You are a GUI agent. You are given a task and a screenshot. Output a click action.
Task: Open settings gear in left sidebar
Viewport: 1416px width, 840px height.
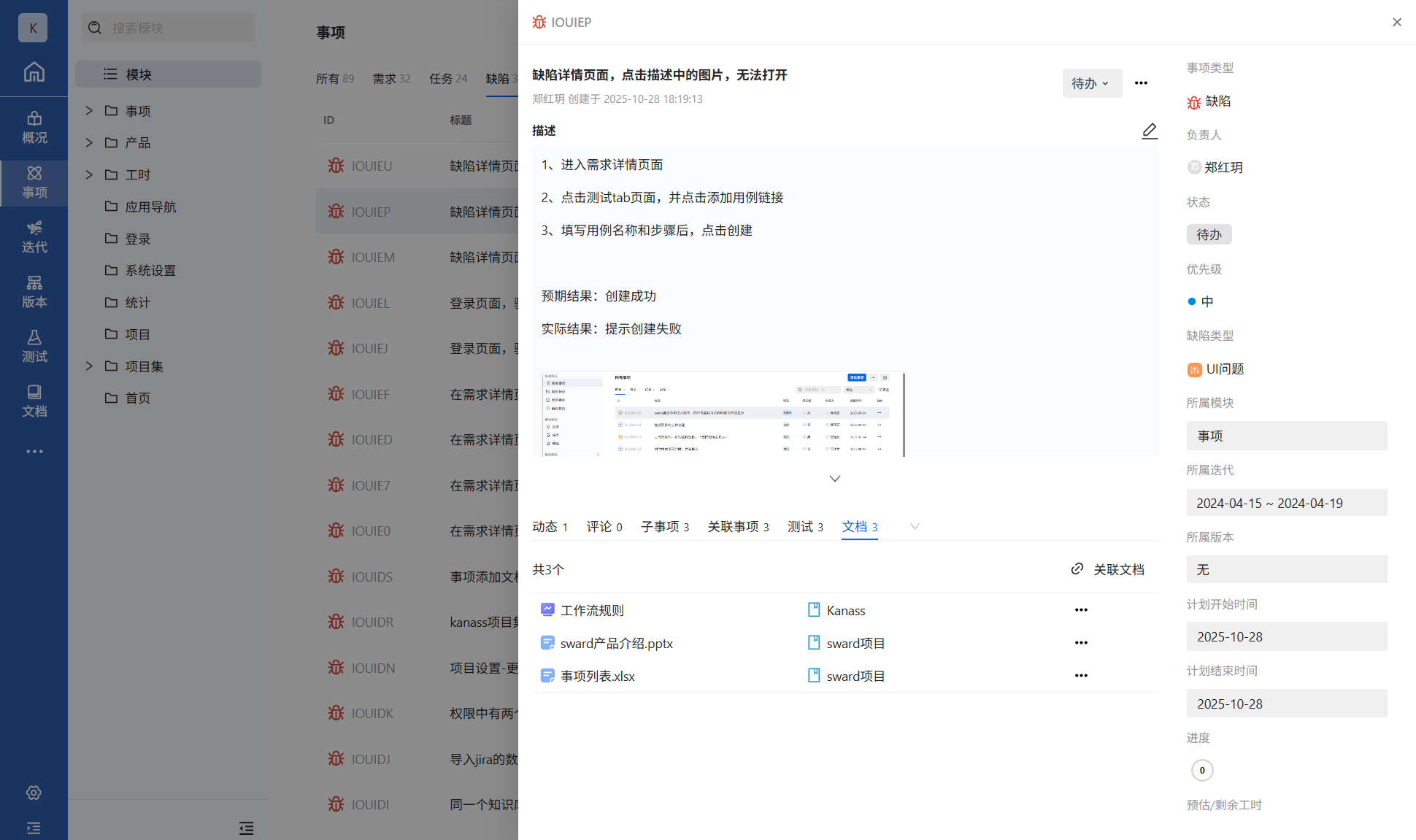[x=34, y=793]
